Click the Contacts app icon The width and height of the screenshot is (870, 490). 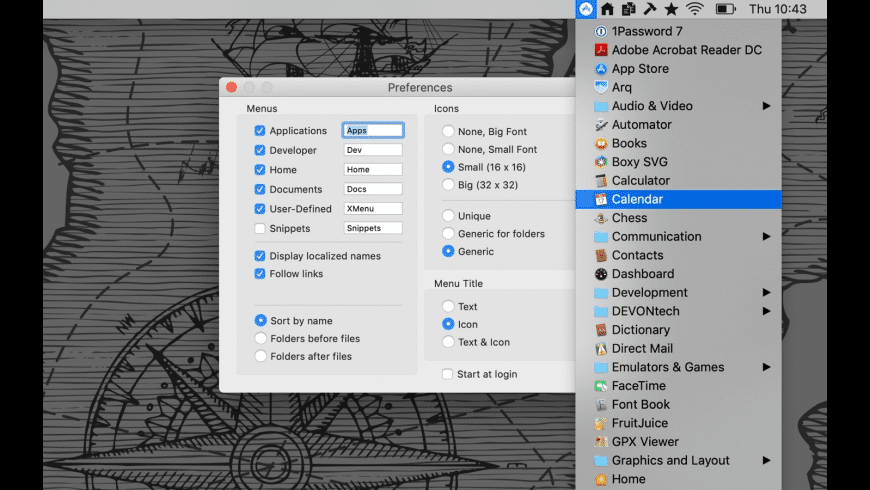(601, 255)
